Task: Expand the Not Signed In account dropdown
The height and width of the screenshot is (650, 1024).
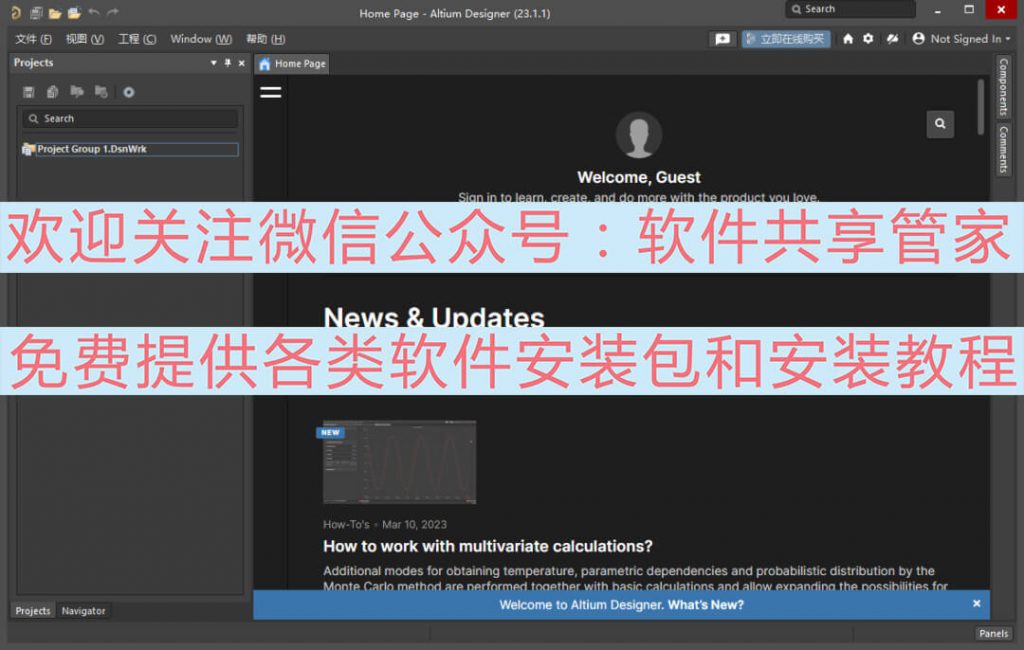Action: pos(961,39)
